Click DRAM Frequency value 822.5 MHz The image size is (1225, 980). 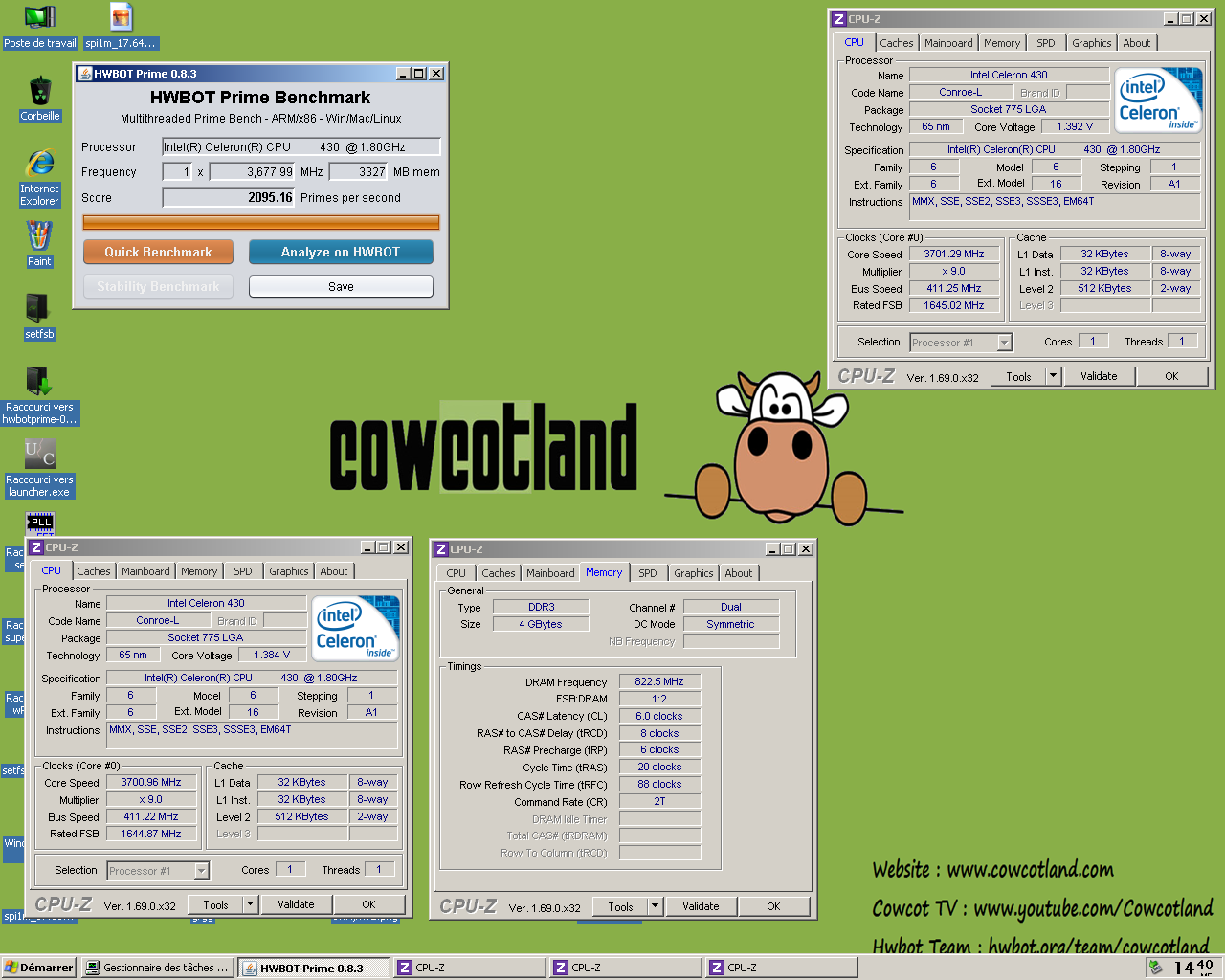click(659, 681)
